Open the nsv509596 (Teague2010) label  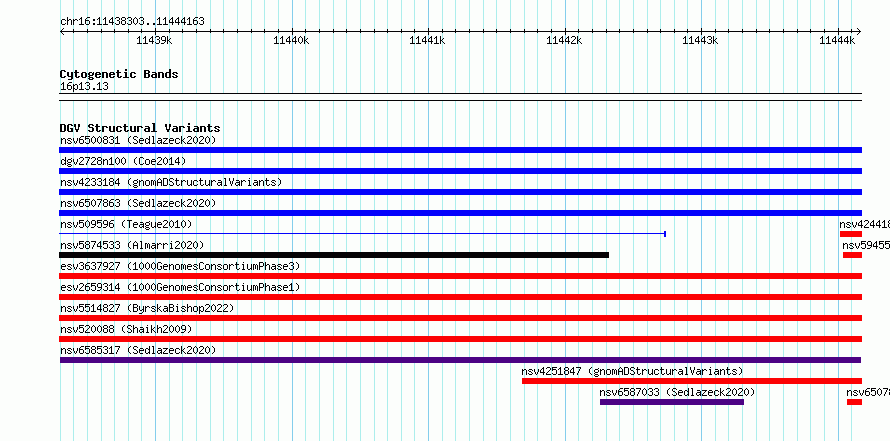(x=126, y=224)
